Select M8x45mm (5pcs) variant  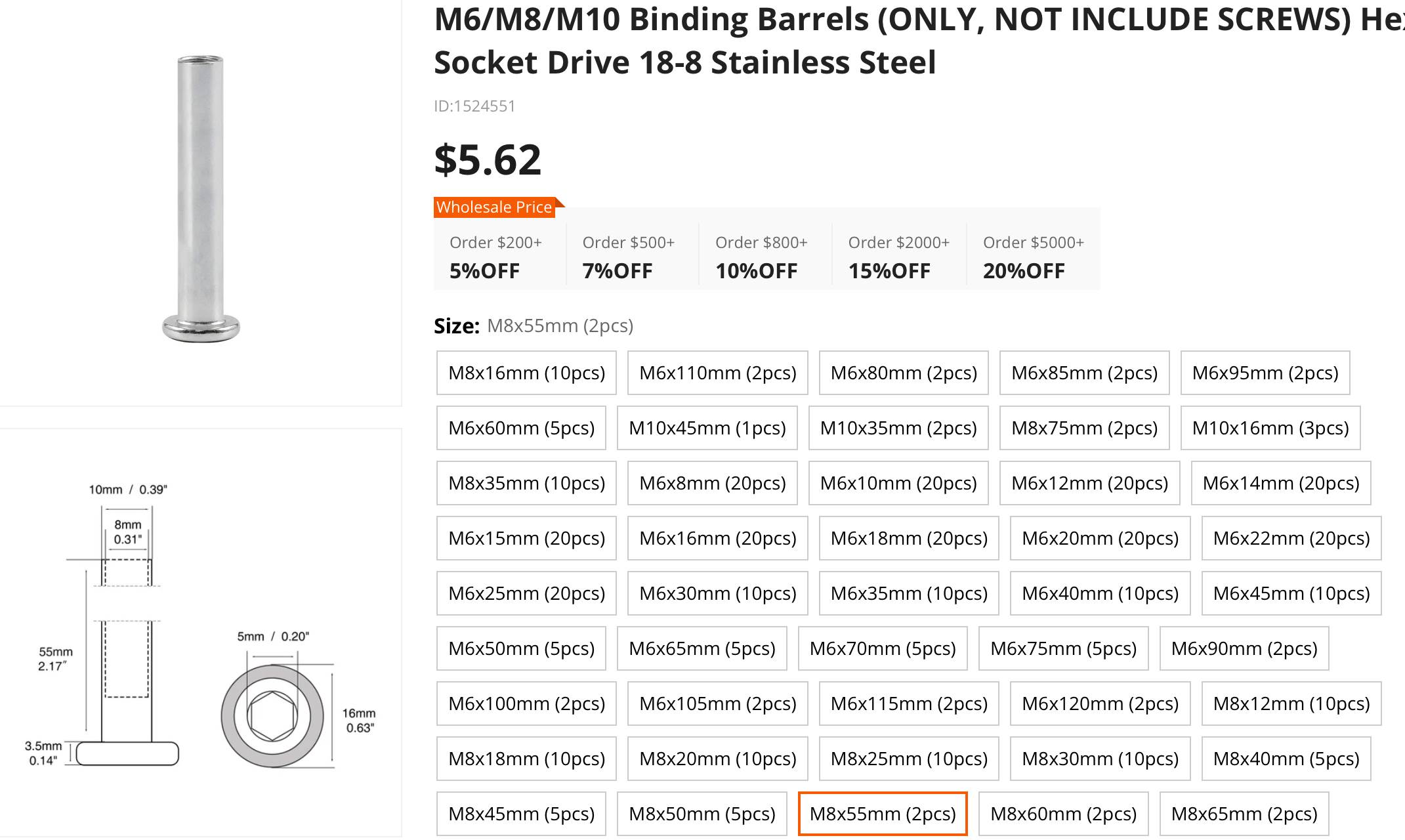521,814
